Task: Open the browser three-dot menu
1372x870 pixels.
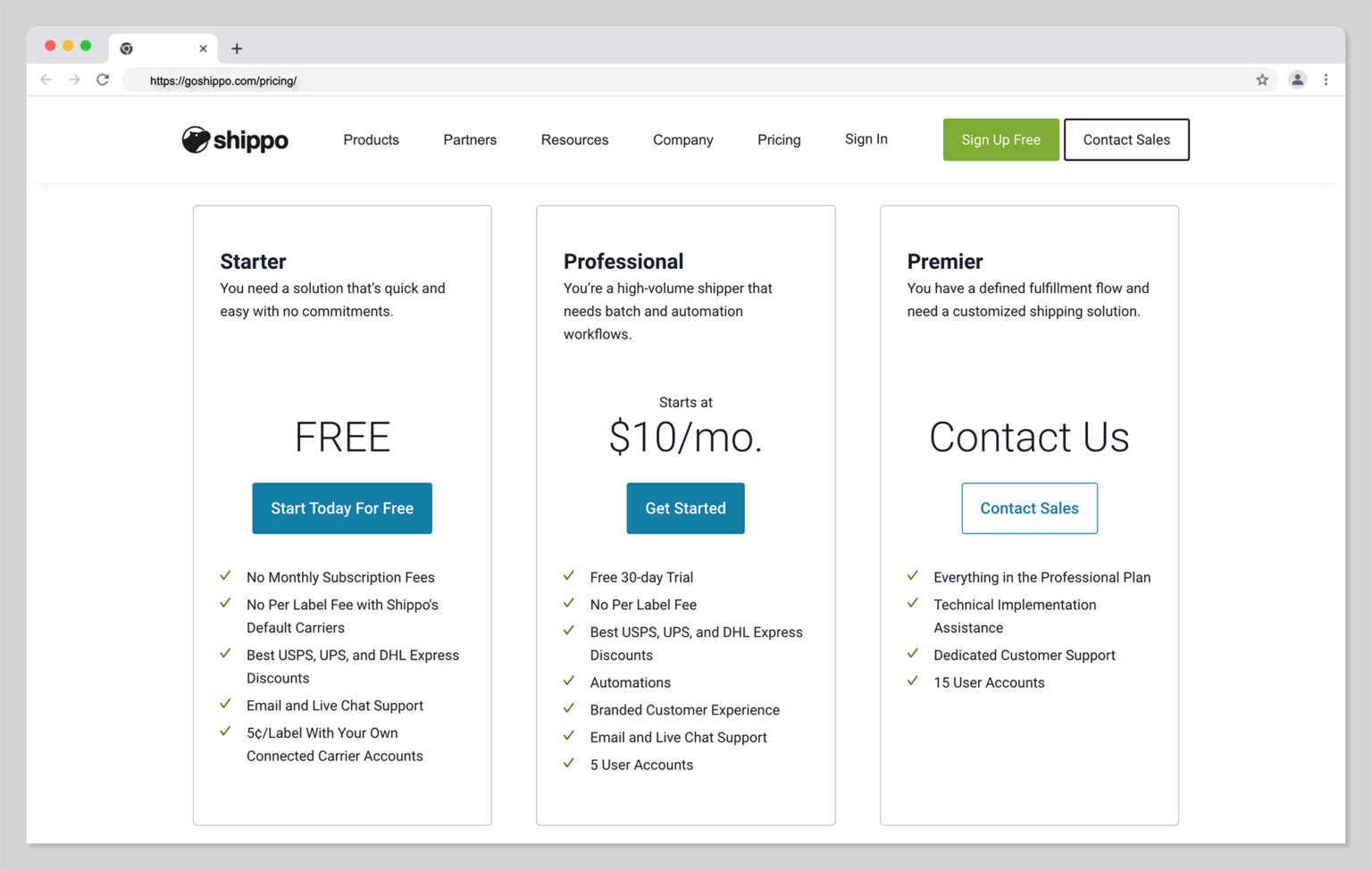Action: (1326, 79)
